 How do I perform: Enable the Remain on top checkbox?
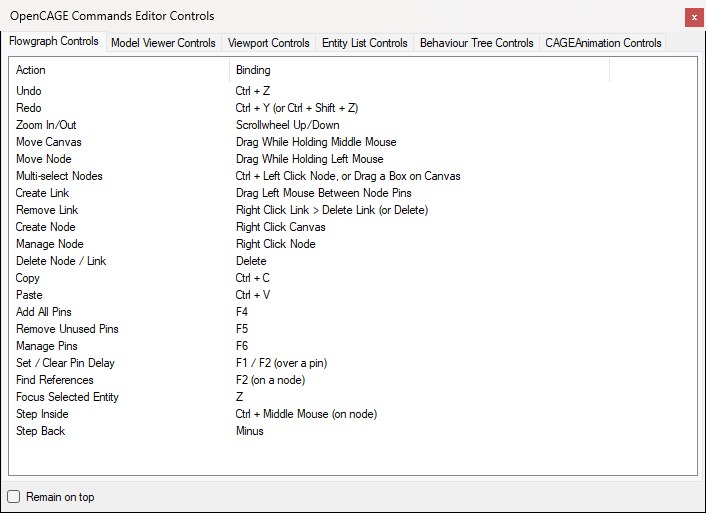point(14,496)
